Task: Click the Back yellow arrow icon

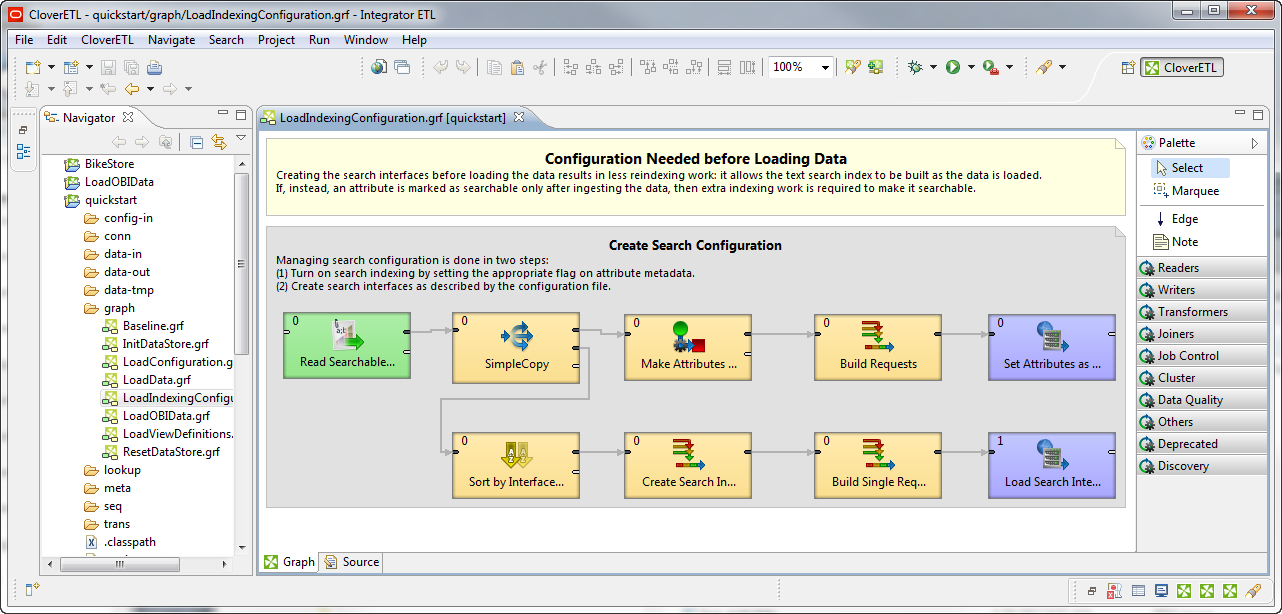Action: point(132,89)
